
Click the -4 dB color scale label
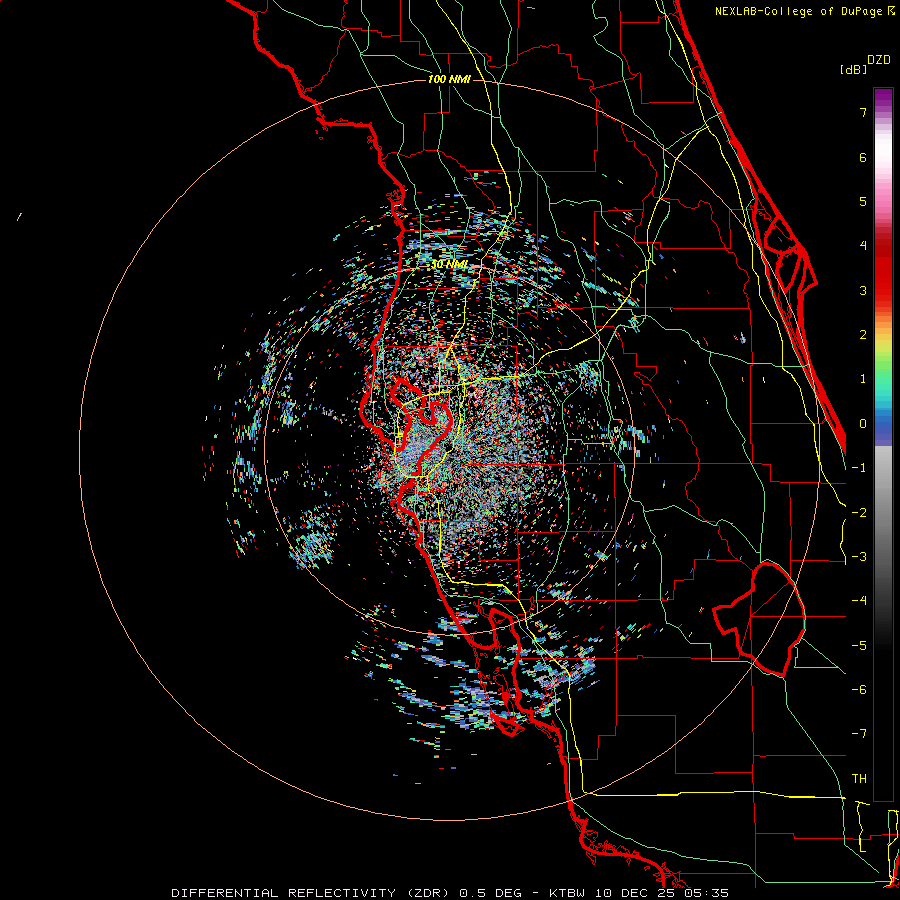click(859, 601)
